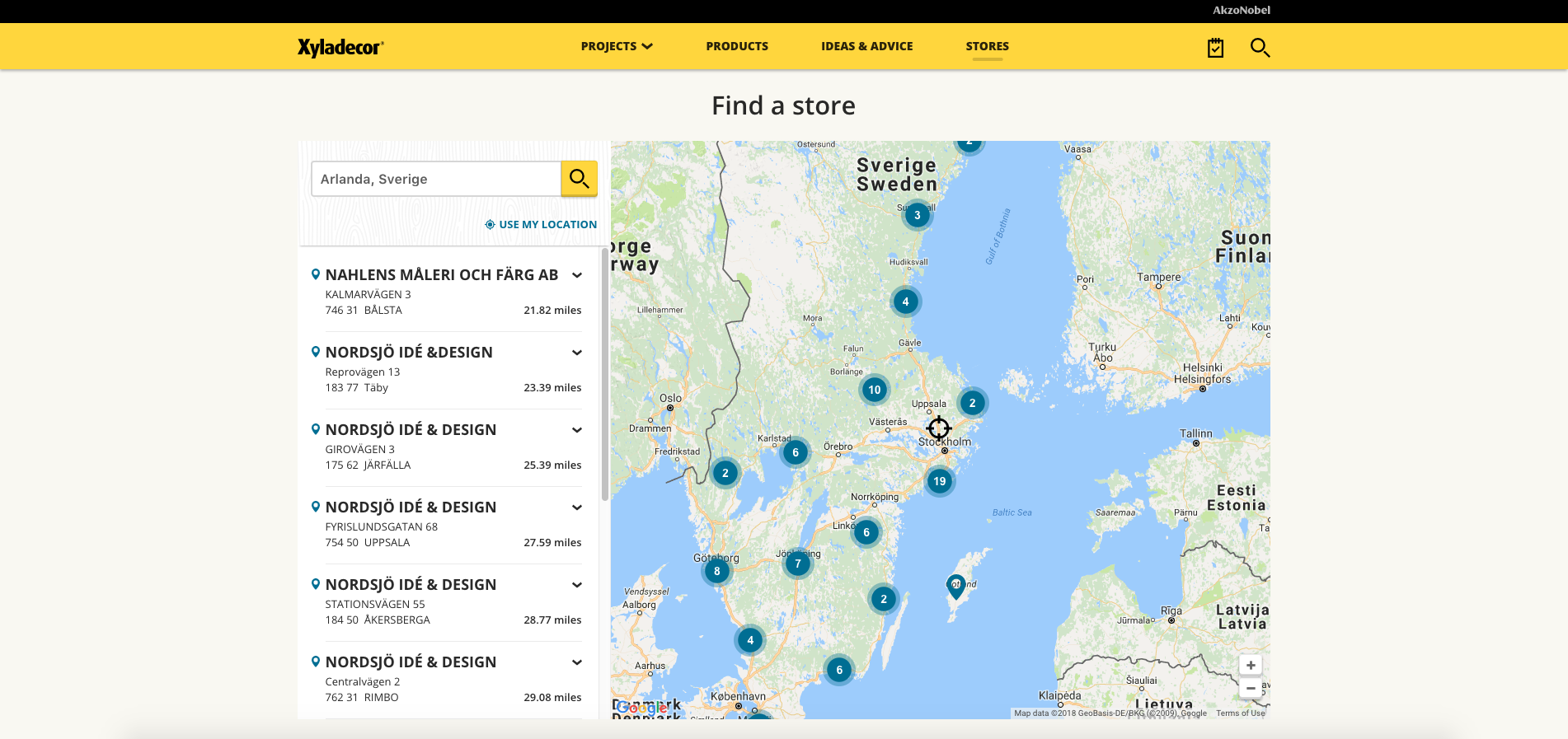Click the yellow search magnifier button
The height and width of the screenshot is (739, 1568).
[579, 179]
